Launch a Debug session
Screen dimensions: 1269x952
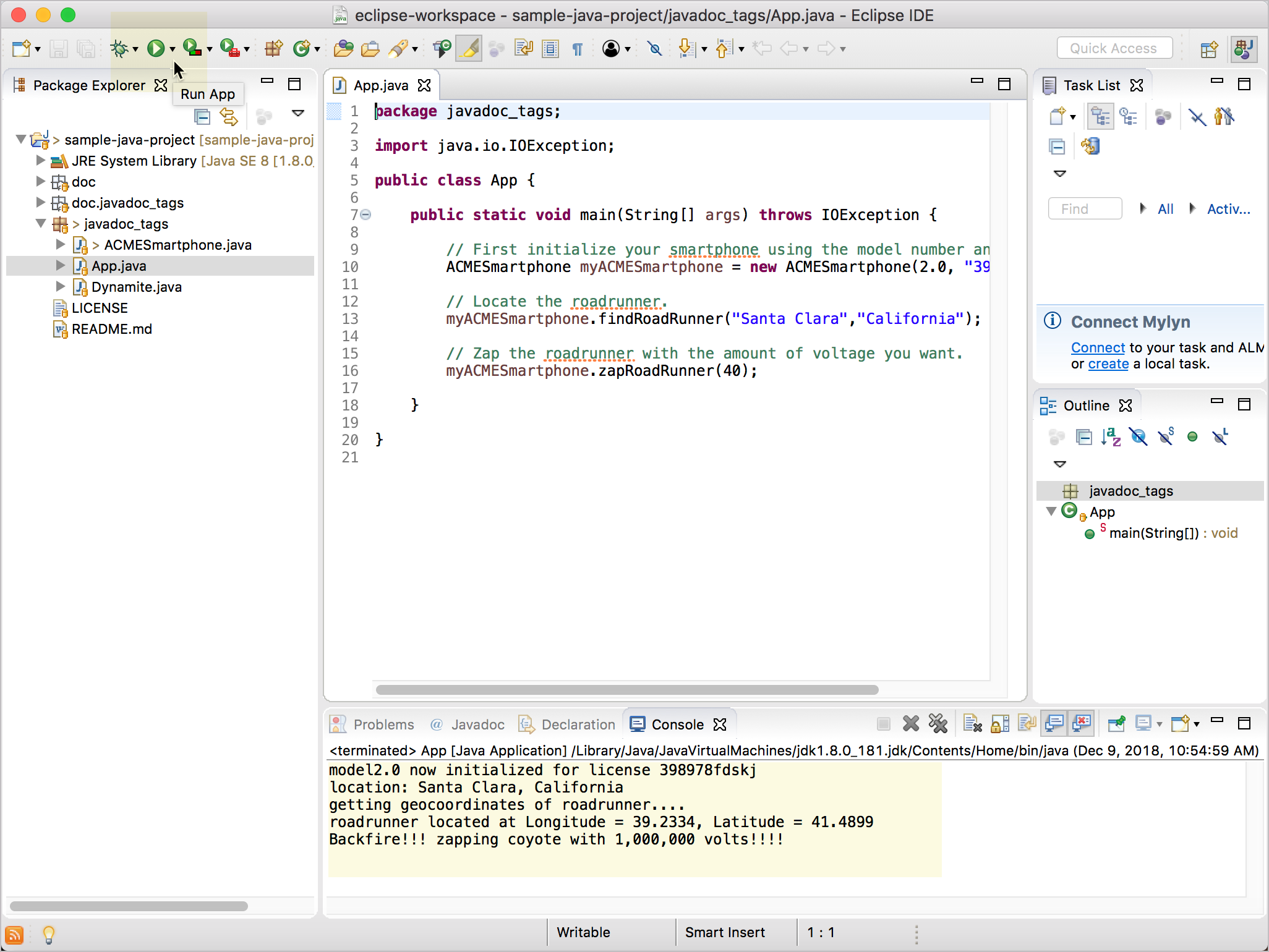click(x=119, y=48)
